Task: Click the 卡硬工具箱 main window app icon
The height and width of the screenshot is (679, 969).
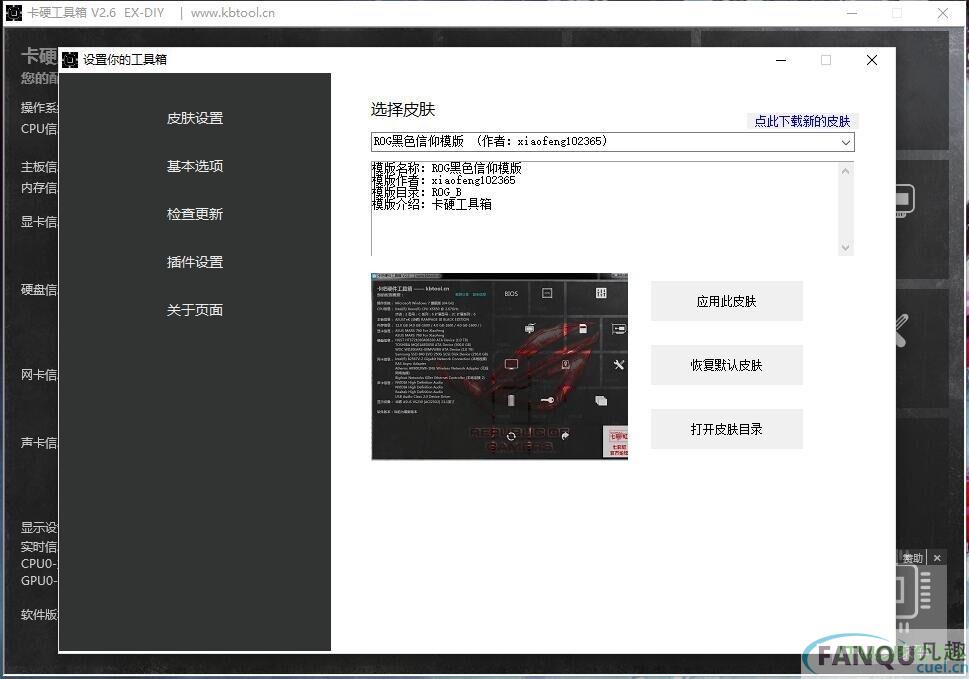Action: 14,12
